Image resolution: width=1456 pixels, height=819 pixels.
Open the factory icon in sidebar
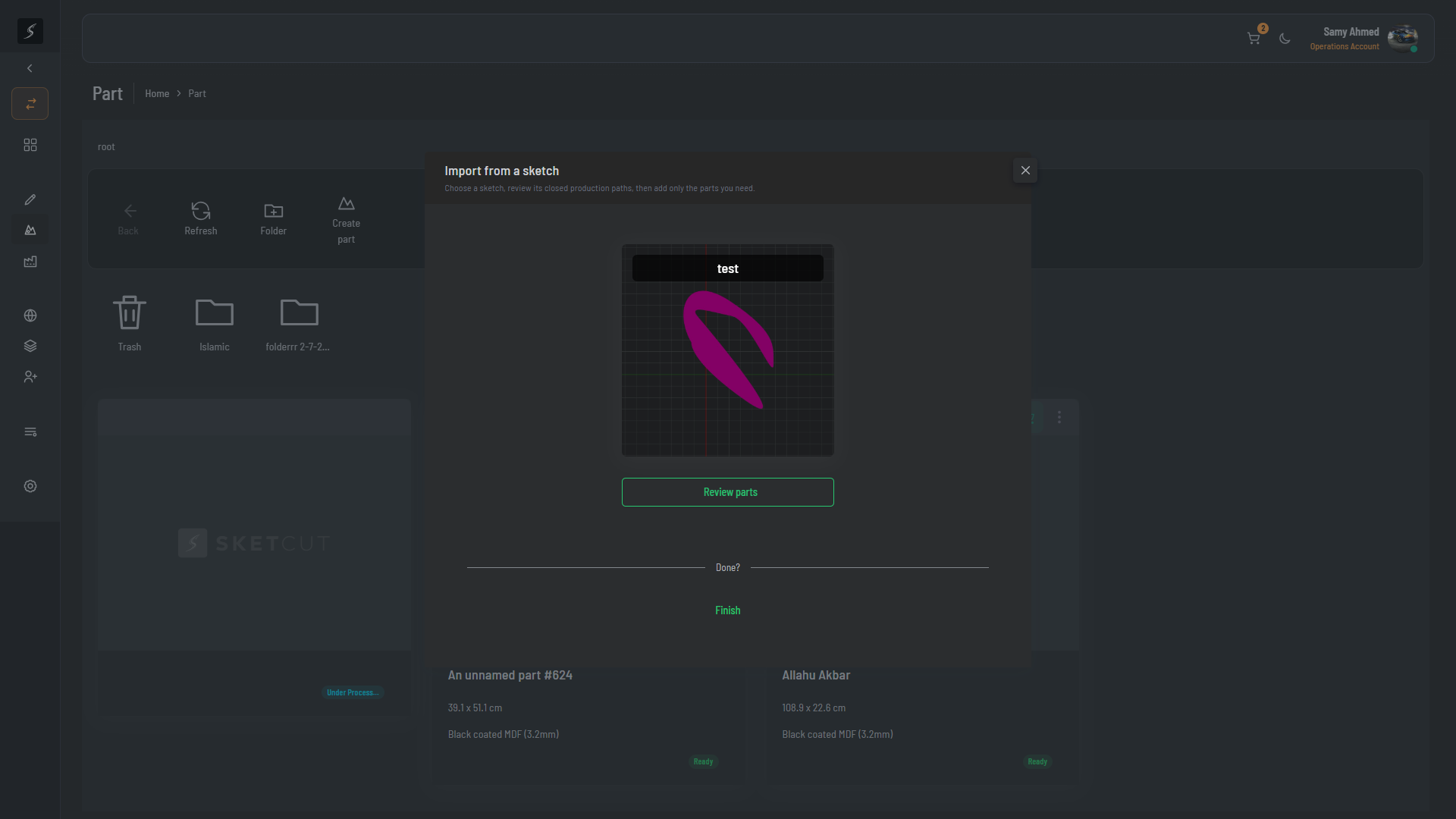click(30, 262)
